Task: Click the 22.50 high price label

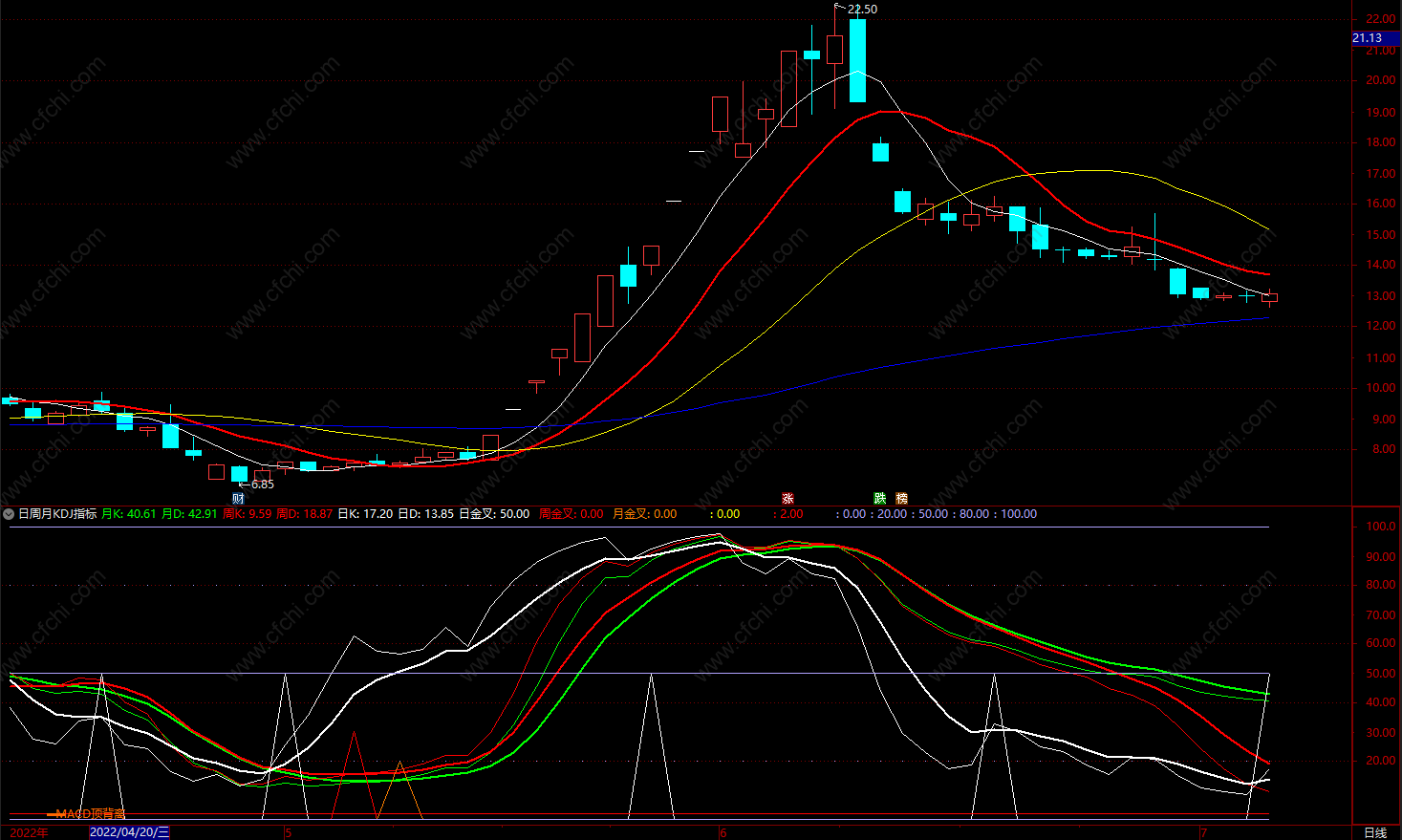Action: pyautogui.click(x=862, y=10)
